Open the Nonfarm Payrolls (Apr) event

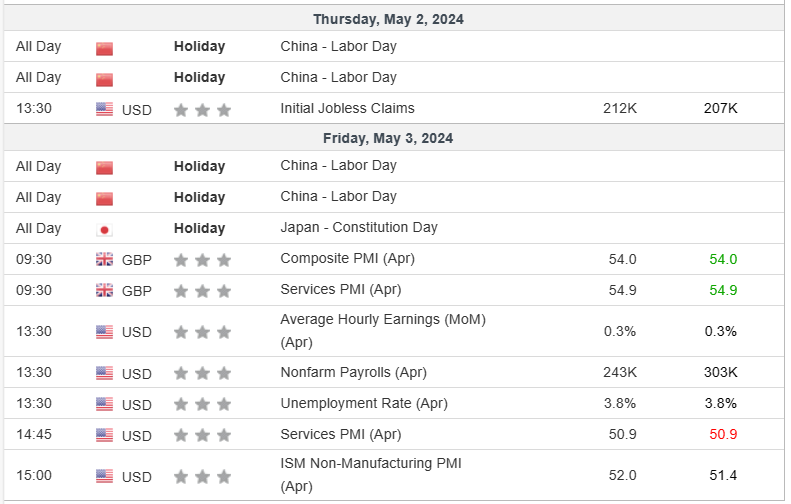[x=353, y=372]
